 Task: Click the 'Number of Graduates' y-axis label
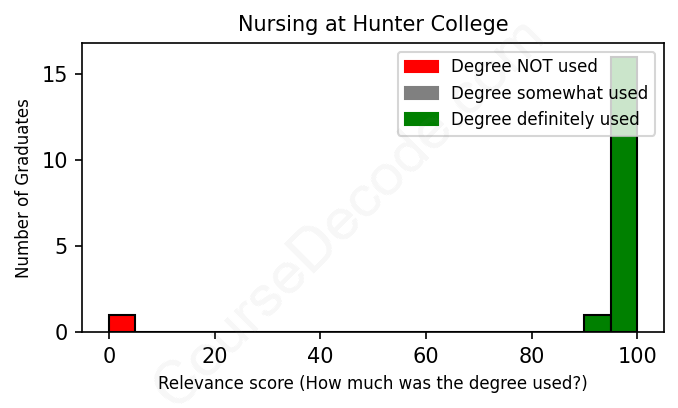pyautogui.click(x=23, y=187)
